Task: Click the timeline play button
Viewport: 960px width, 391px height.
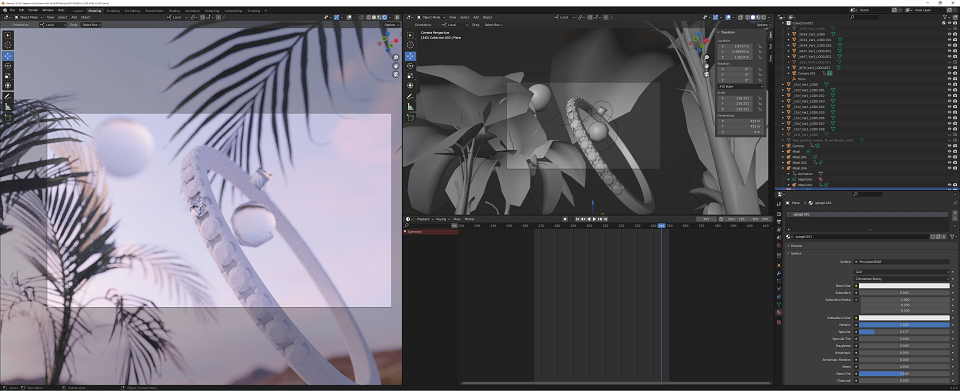Action: tap(594, 218)
